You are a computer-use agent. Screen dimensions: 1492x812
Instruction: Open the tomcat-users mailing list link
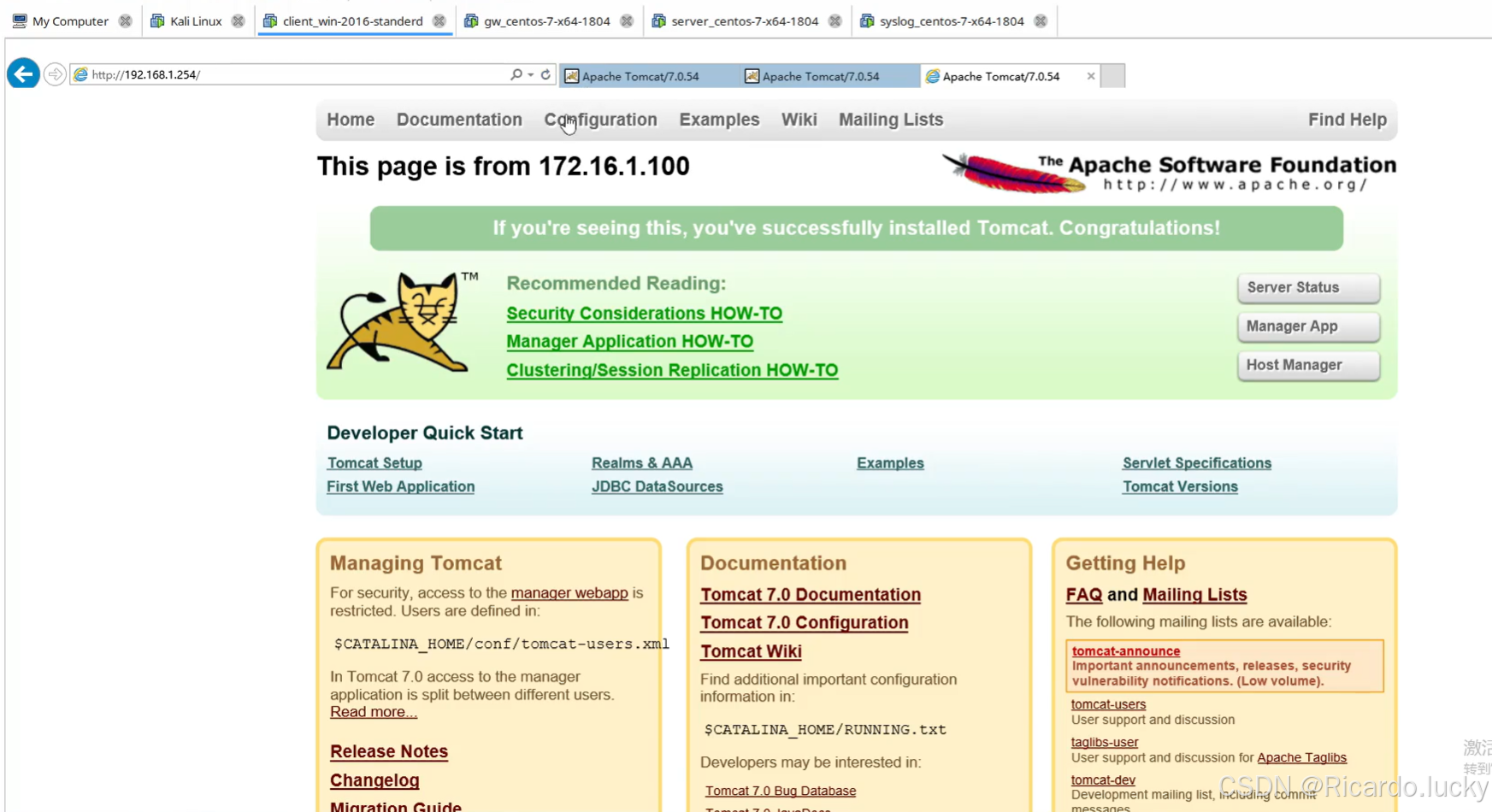pos(1108,704)
